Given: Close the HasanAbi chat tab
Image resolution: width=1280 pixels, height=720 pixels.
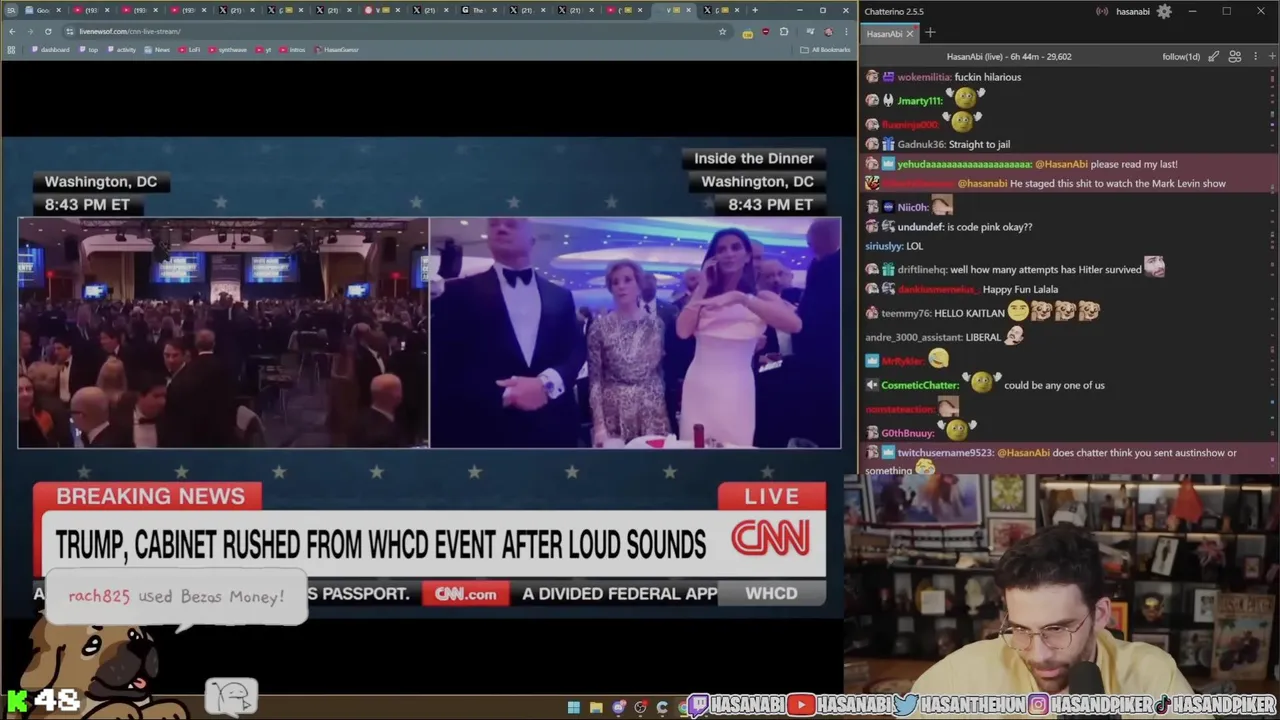Looking at the screenshot, I should click(910, 34).
